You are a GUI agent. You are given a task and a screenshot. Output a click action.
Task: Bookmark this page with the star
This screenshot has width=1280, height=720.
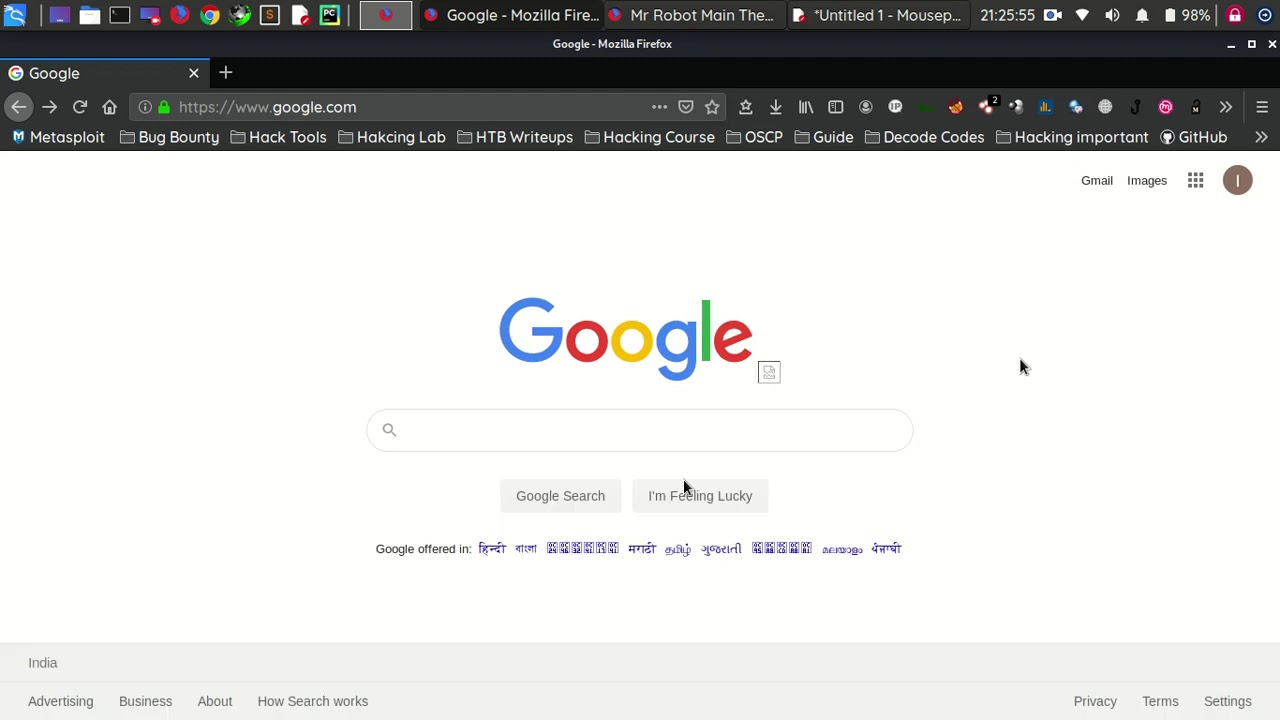click(712, 107)
